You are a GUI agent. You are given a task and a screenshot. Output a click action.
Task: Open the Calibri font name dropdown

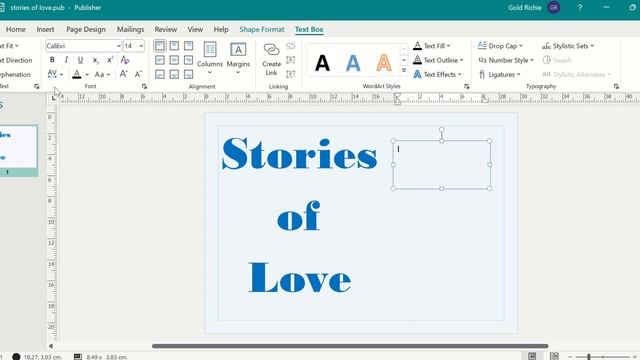click(118, 46)
